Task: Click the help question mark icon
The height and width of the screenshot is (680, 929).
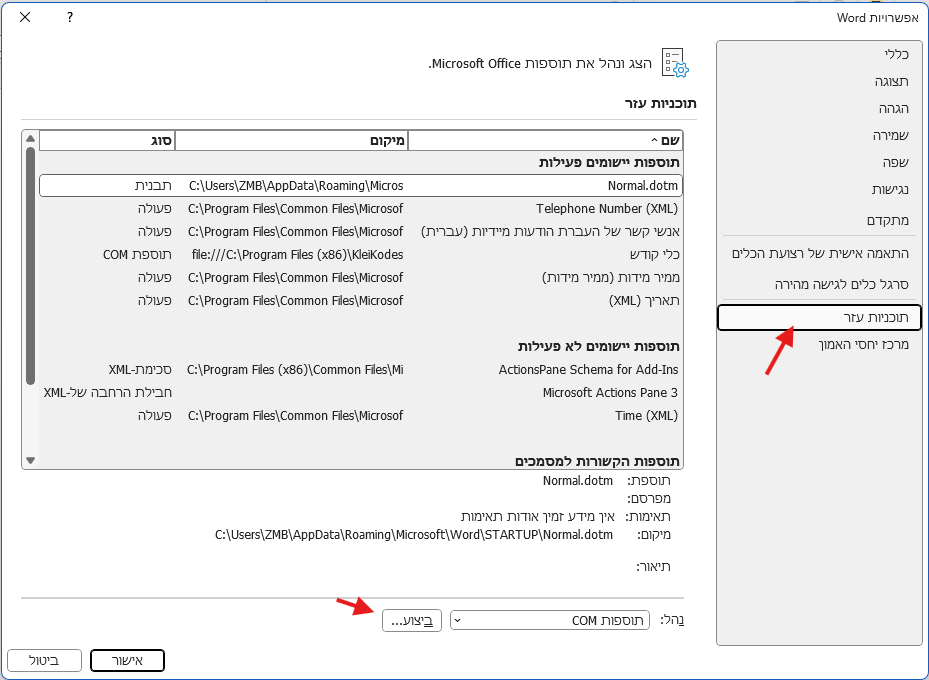Action: click(69, 18)
